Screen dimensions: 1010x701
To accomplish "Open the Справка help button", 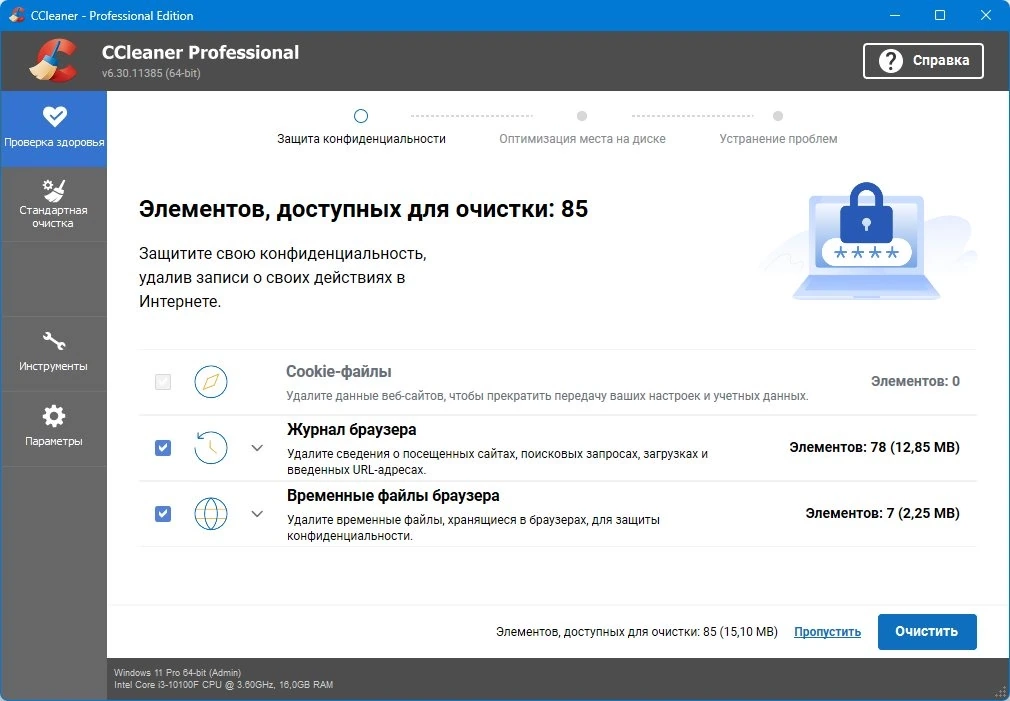I will (923, 61).
